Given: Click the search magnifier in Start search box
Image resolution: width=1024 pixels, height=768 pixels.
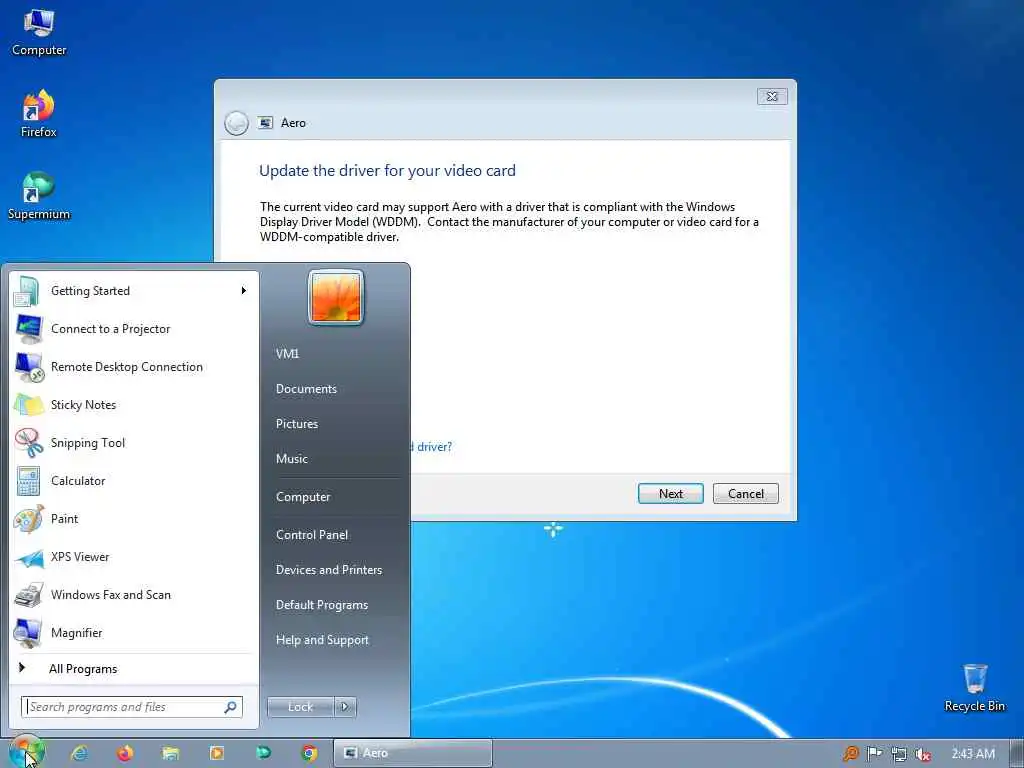Looking at the screenshot, I should tap(231, 707).
